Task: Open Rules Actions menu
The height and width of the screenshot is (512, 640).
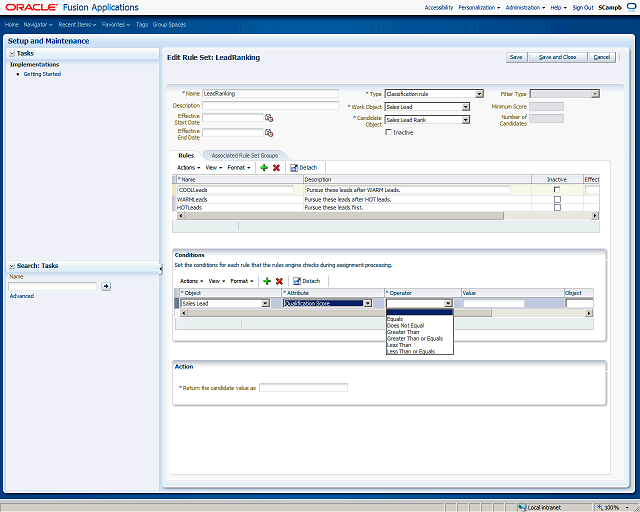Action: (x=188, y=167)
